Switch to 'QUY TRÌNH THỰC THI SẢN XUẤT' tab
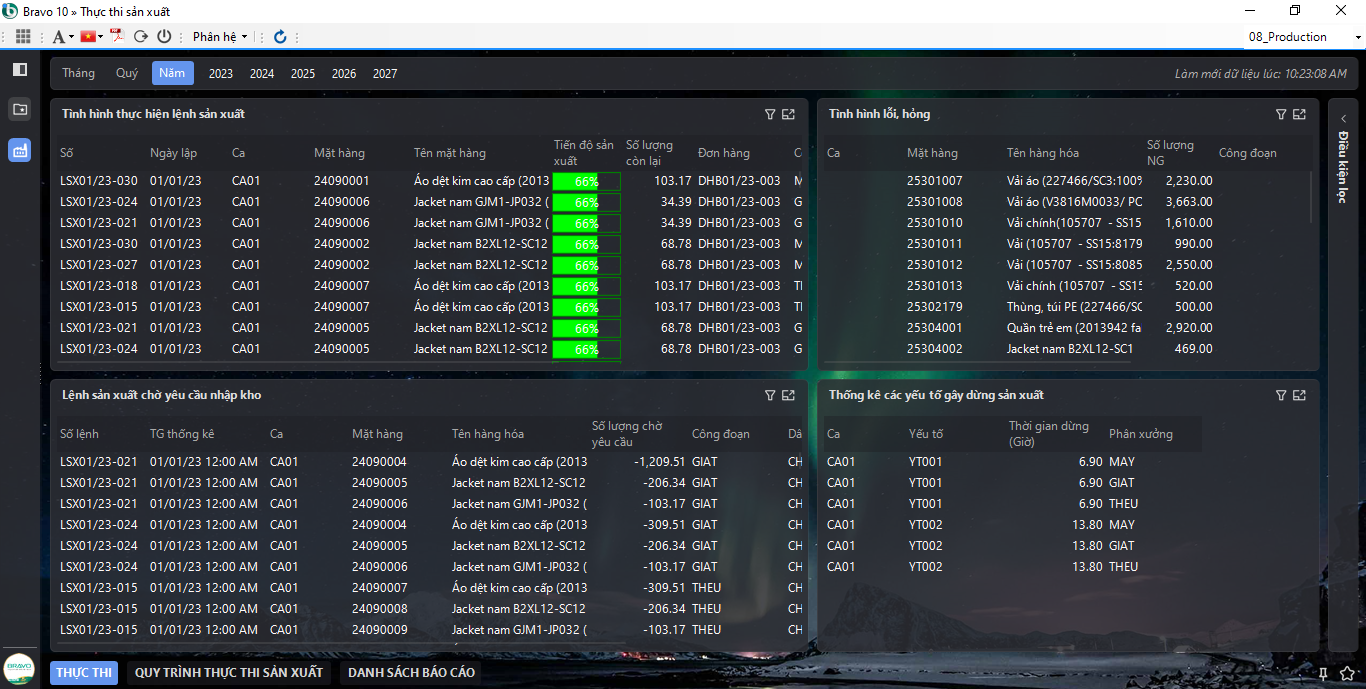The height and width of the screenshot is (689, 1366). (229, 673)
